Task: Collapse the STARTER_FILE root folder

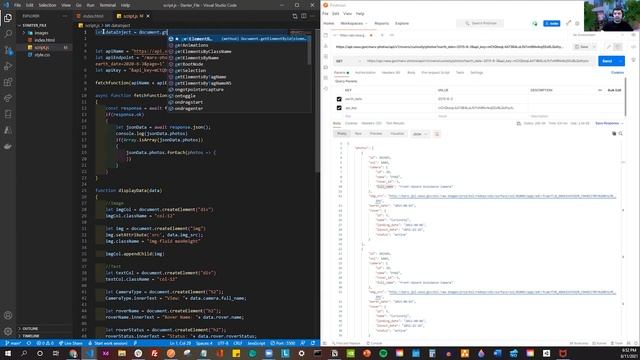Action: click(34, 25)
